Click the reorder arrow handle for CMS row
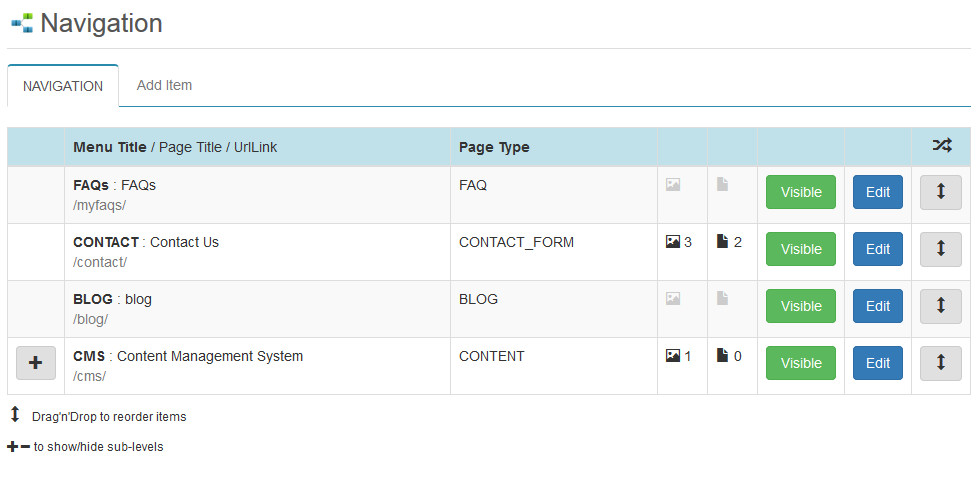Image resolution: width=980 pixels, height=481 pixels. pos(941,364)
